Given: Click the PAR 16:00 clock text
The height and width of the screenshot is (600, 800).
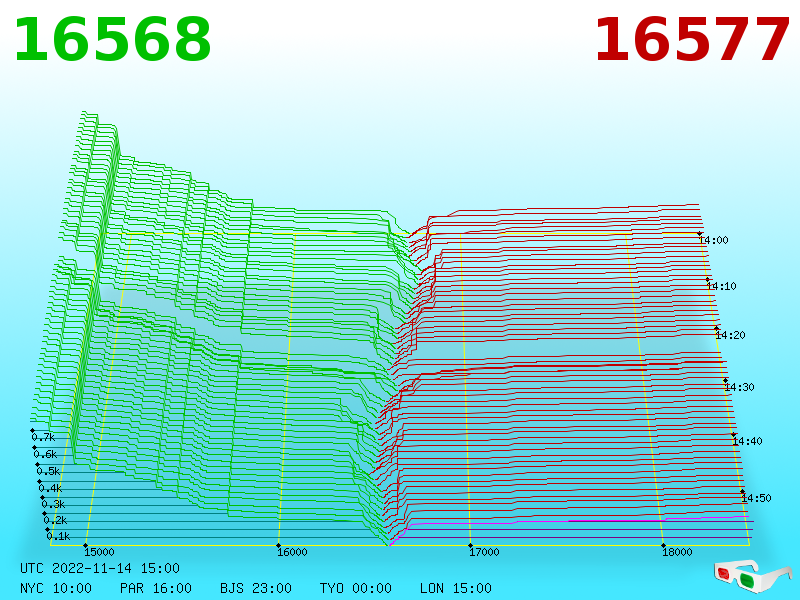Looking at the screenshot, I should [x=156, y=588].
